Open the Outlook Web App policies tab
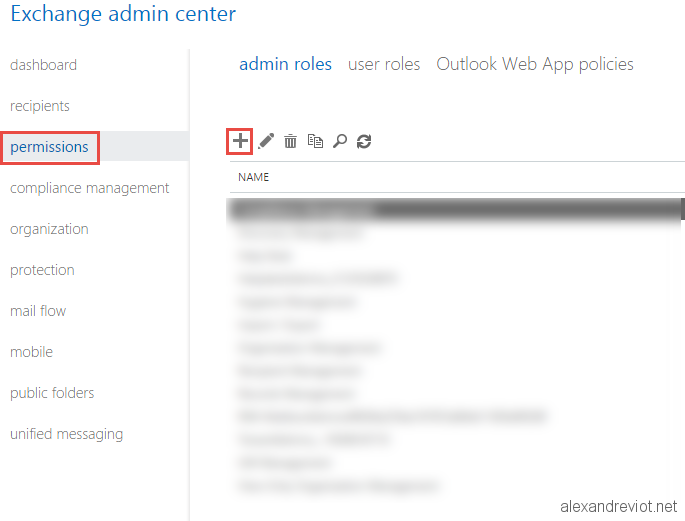 click(535, 64)
